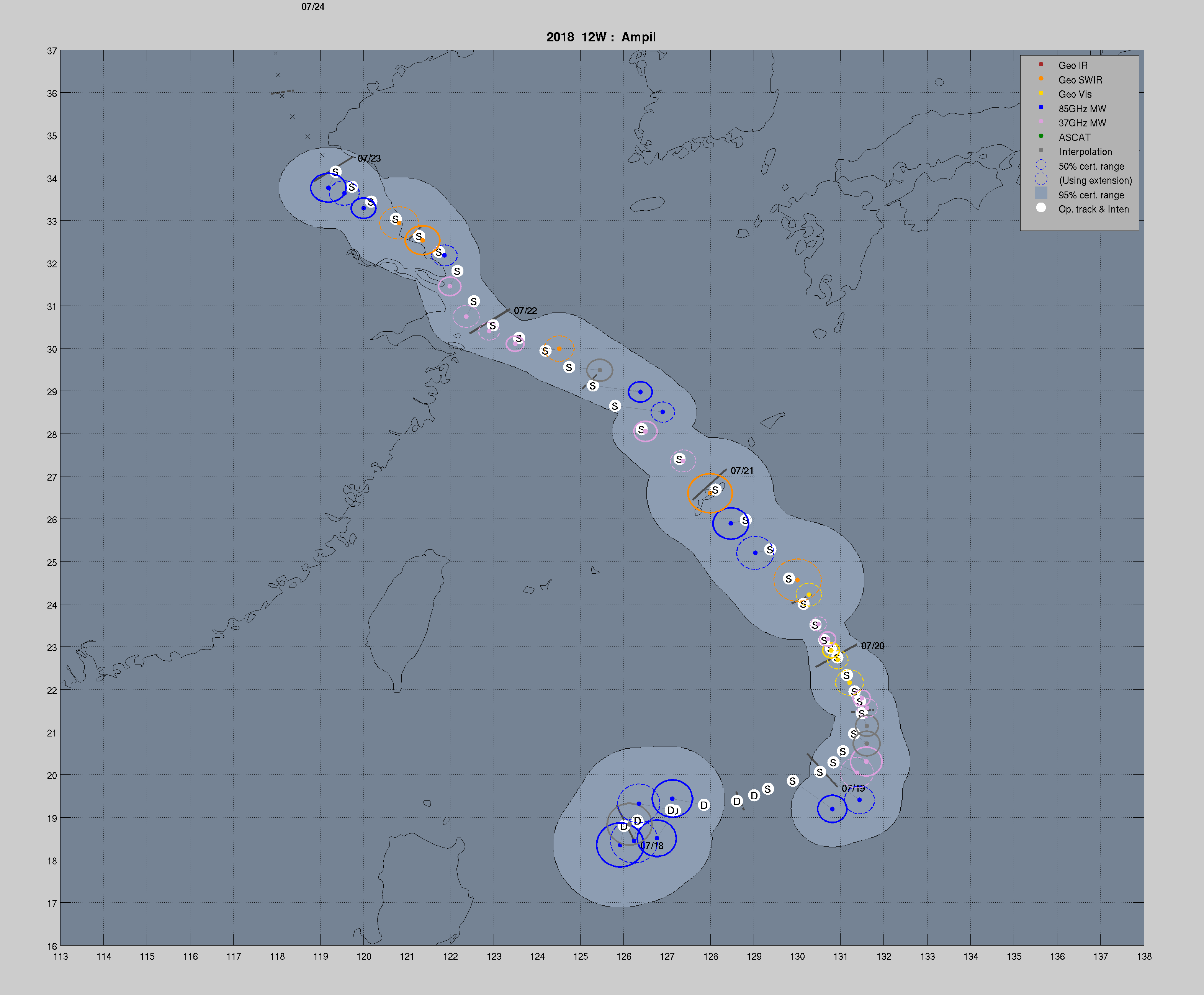1204x995 pixels.
Task: Click the 07/24 label above the plot
Action: point(313,7)
